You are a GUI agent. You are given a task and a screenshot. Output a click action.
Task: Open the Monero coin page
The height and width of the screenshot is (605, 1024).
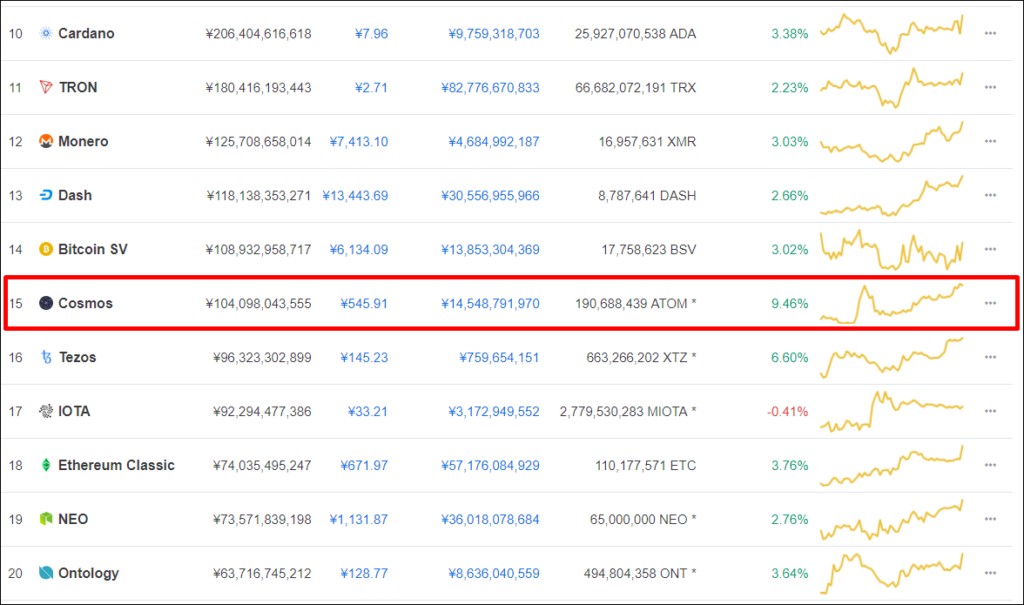click(x=83, y=141)
